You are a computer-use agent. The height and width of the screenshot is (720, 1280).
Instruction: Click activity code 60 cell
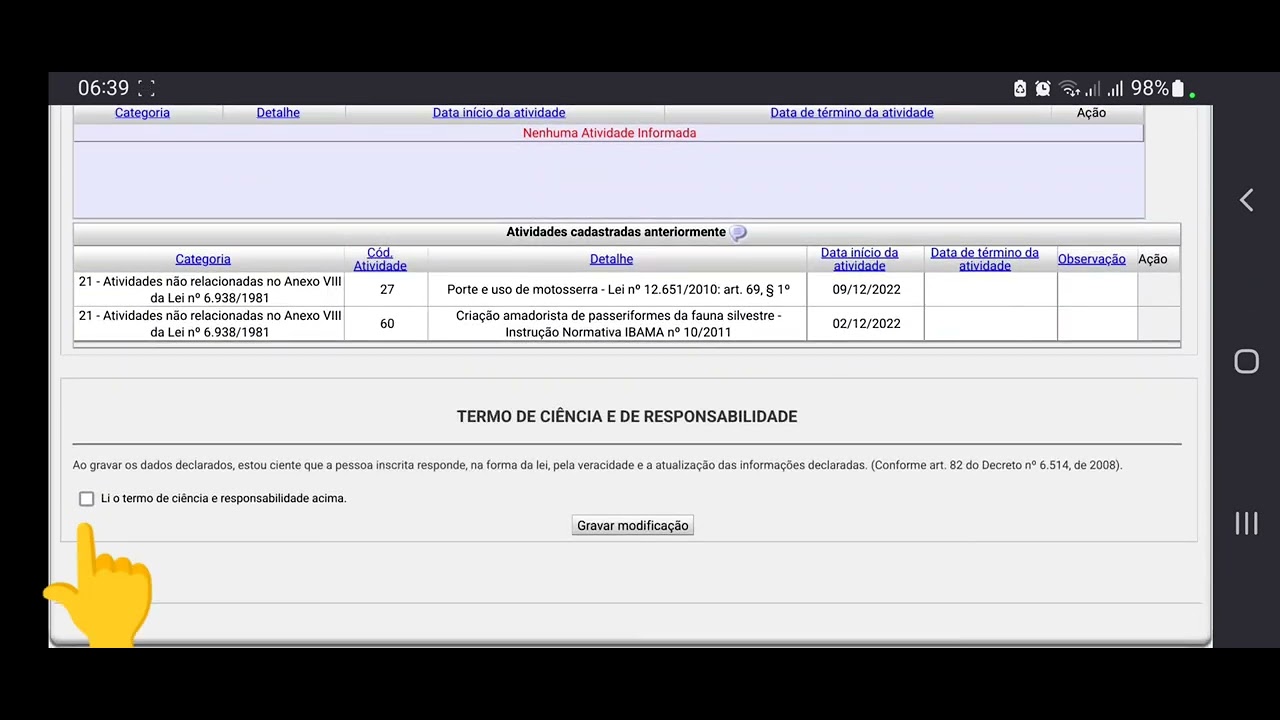[387, 324]
